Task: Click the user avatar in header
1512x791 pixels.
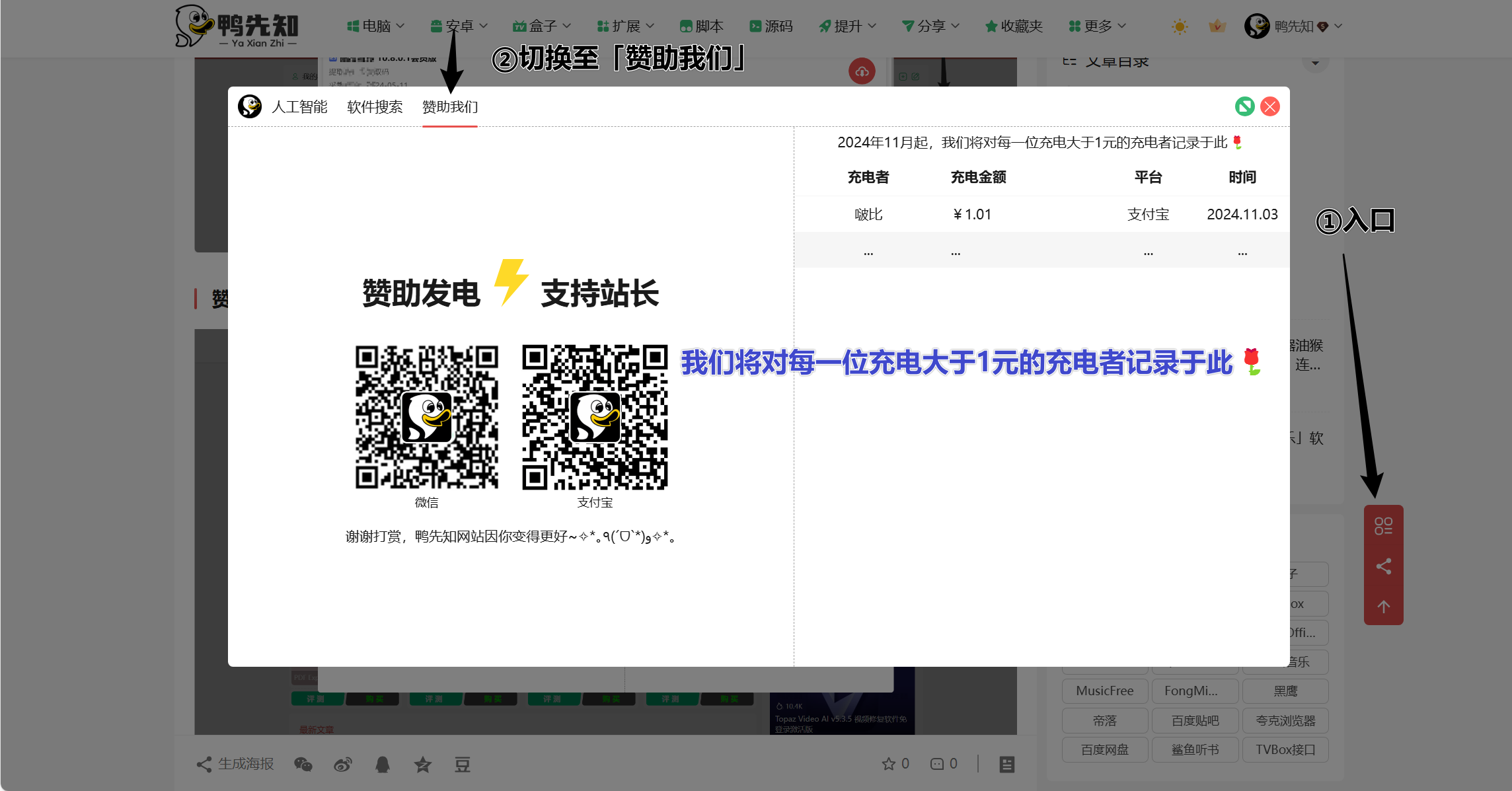Action: point(1257,26)
